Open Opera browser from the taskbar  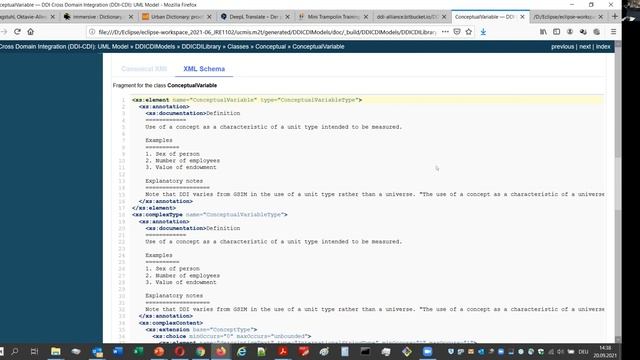180,351
